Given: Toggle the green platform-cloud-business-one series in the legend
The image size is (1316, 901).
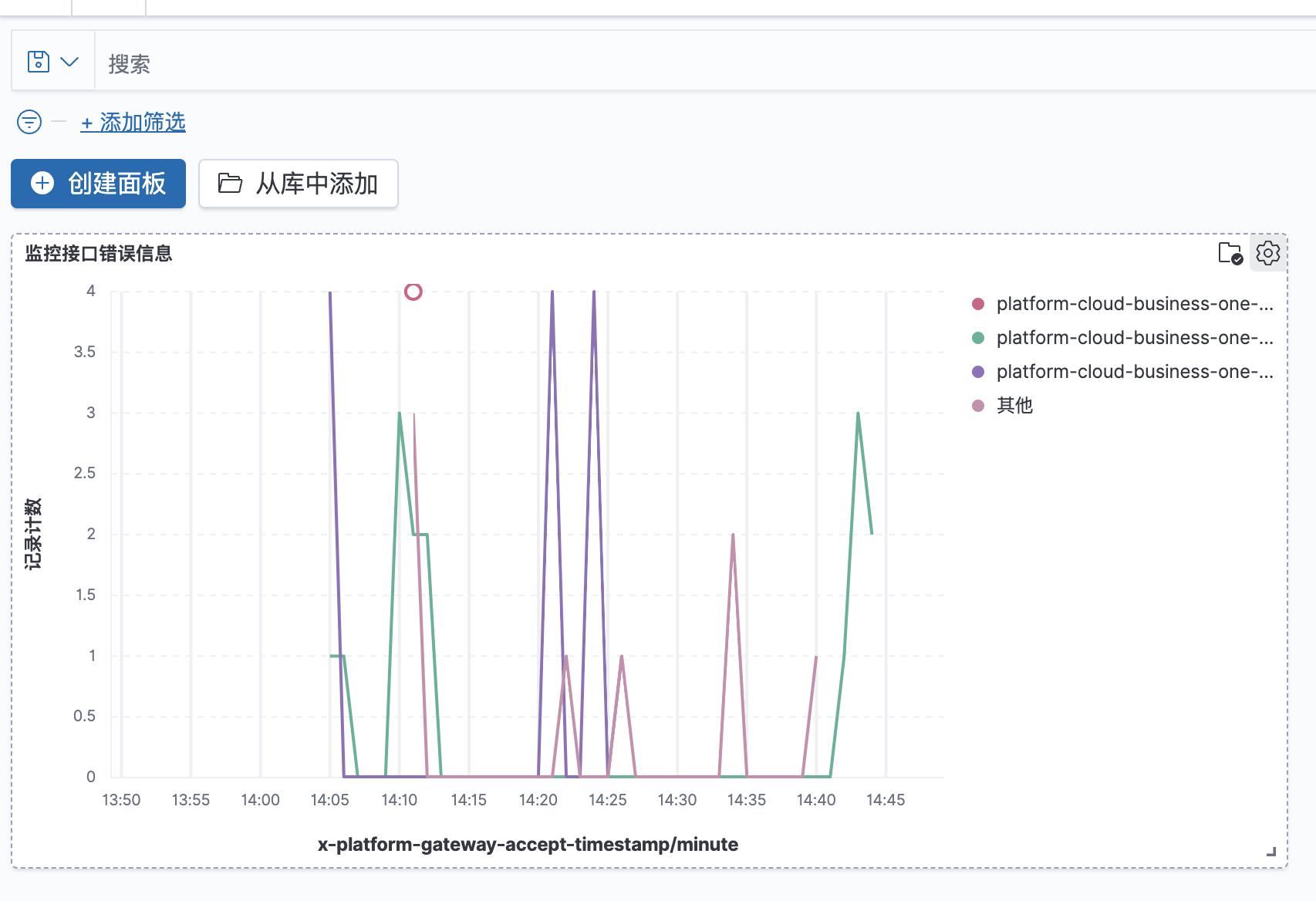Looking at the screenshot, I should point(1134,336).
